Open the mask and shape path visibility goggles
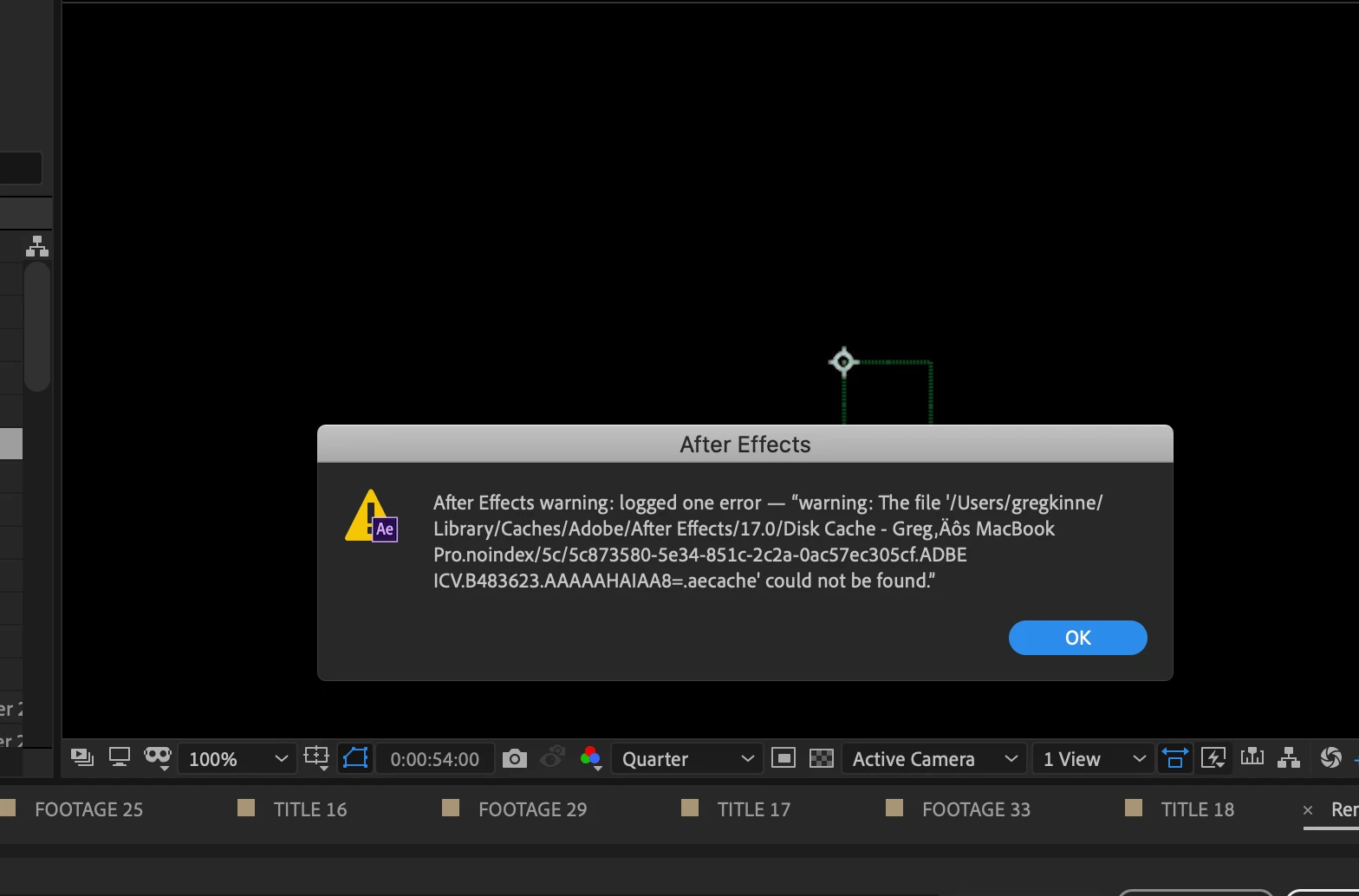This screenshot has width=1359, height=896. click(x=158, y=758)
